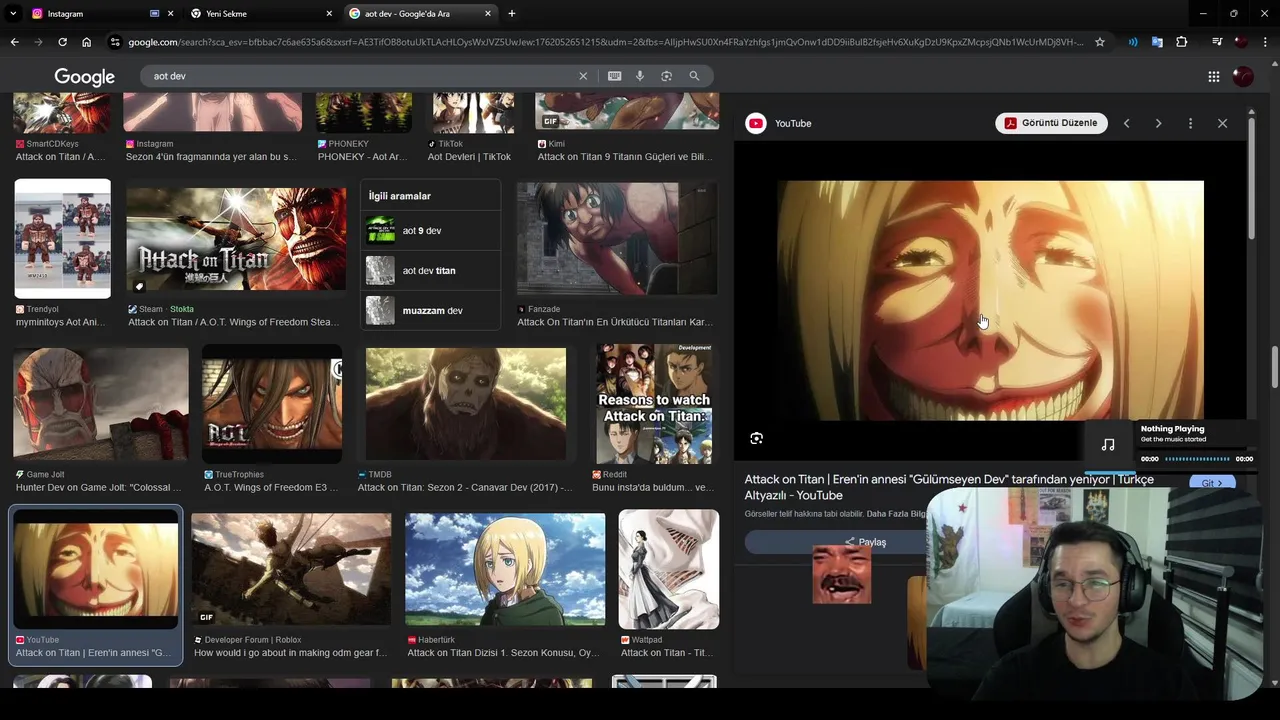Viewport: 1280px width, 720px height.
Task: Click 'Attack On Titan'ın En Ürkütücü Titanları' caption
Action: (x=615, y=323)
